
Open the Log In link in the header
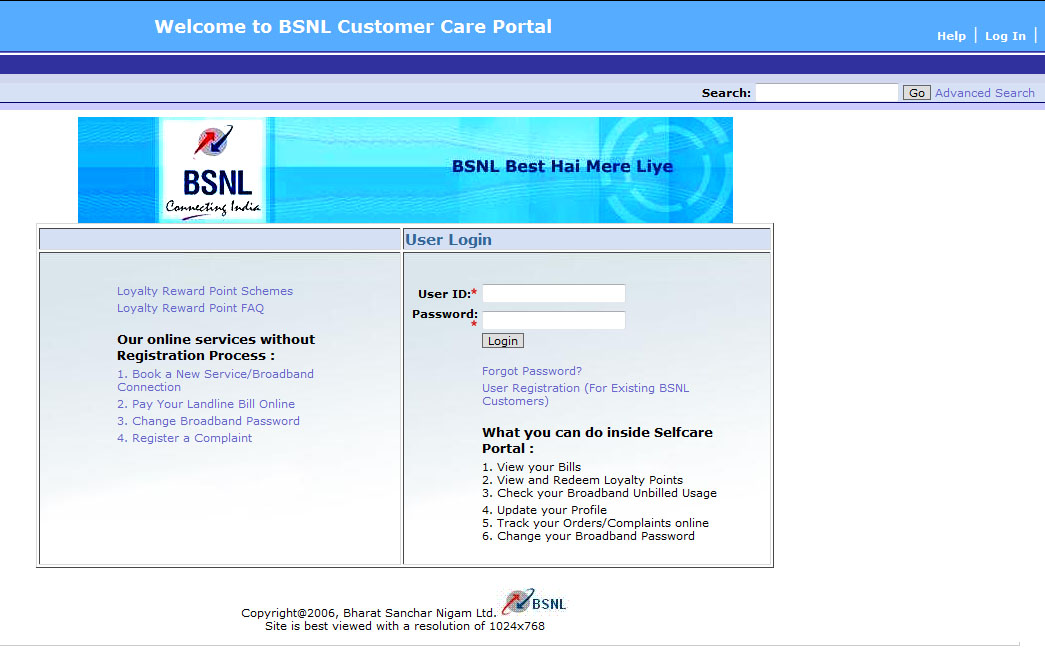1005,36
